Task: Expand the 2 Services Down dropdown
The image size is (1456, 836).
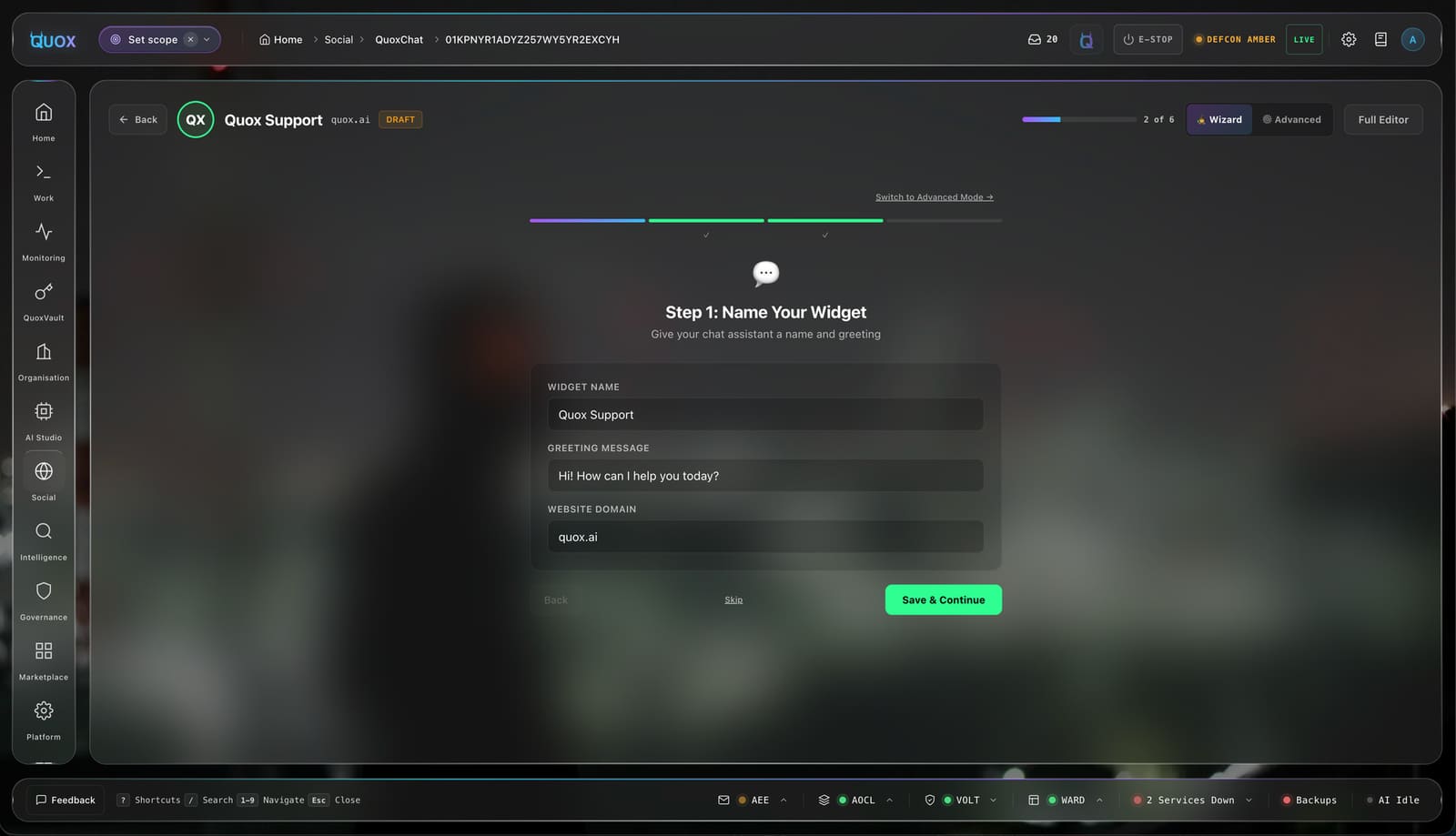Action: (x=1249, y=801)
